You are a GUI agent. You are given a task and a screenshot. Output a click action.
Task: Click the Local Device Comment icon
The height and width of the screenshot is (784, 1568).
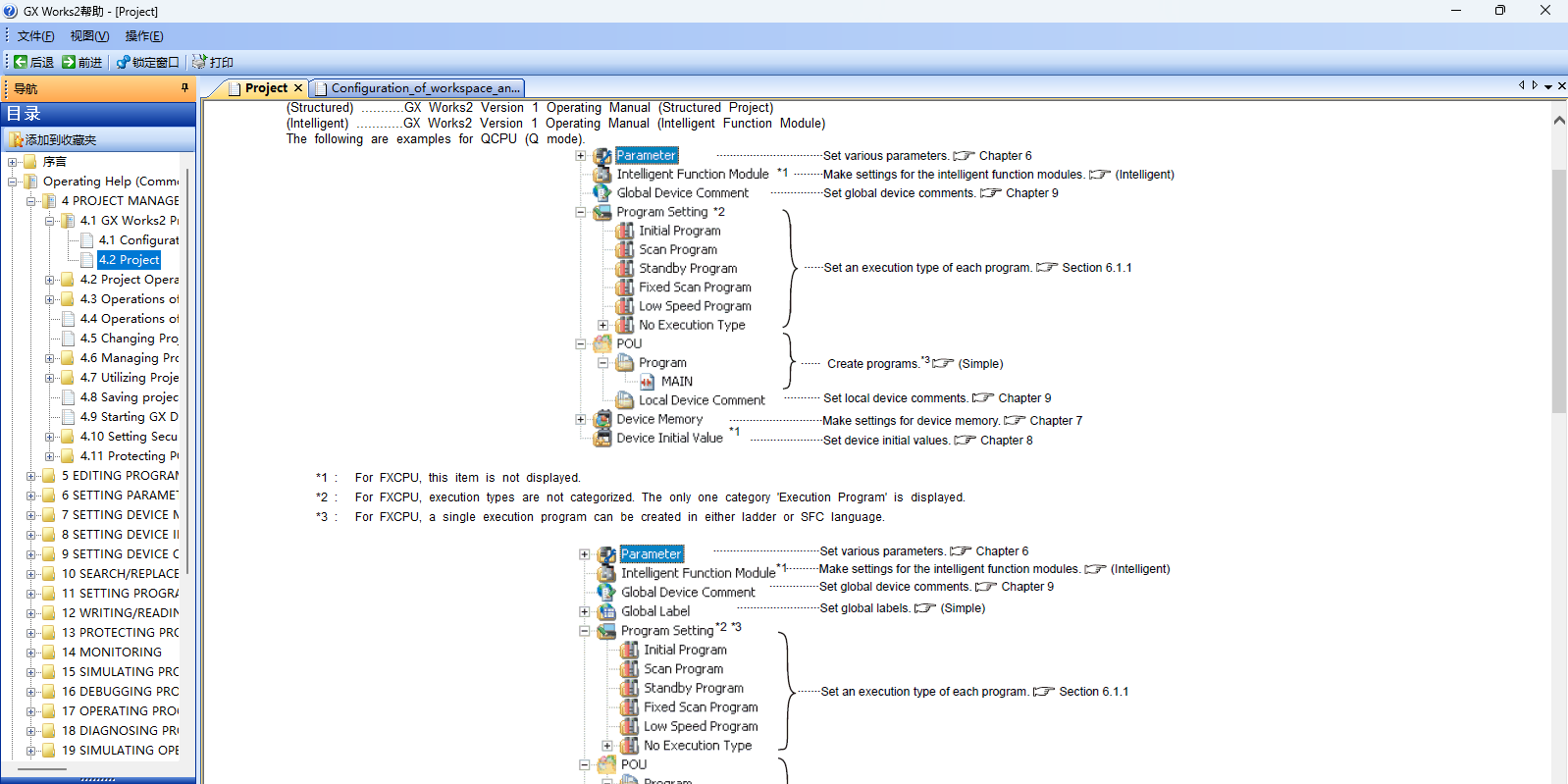624,400
